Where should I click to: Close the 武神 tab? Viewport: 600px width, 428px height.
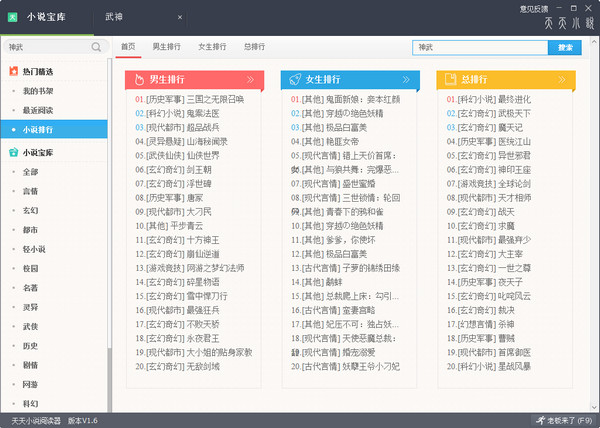click(180, 18)
